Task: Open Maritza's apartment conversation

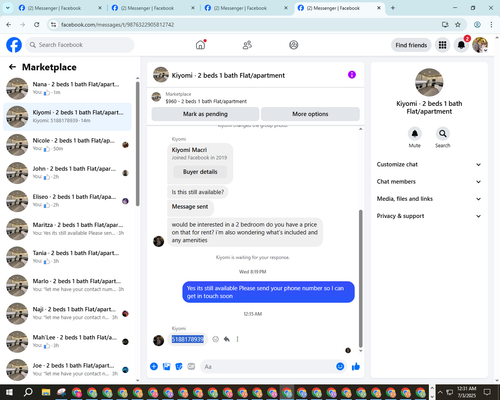Action: [67, 229]
